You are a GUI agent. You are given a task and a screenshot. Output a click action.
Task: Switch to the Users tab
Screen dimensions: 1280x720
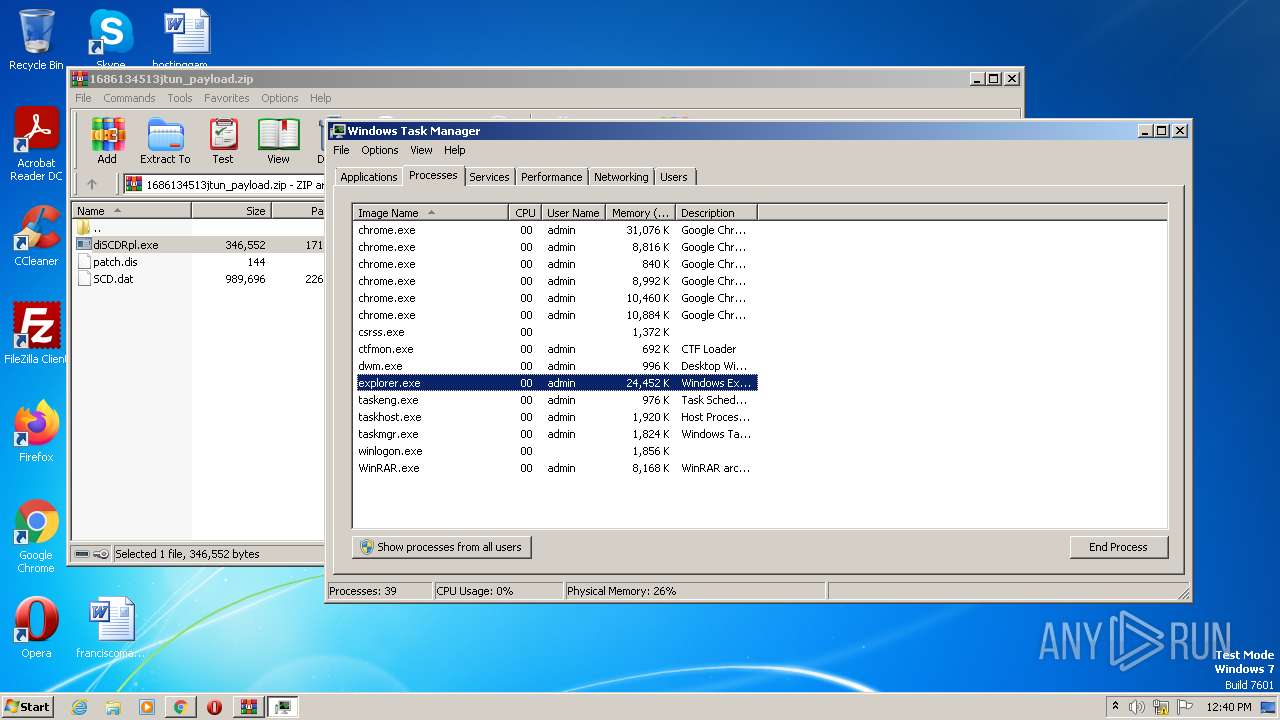coord(674,177)
